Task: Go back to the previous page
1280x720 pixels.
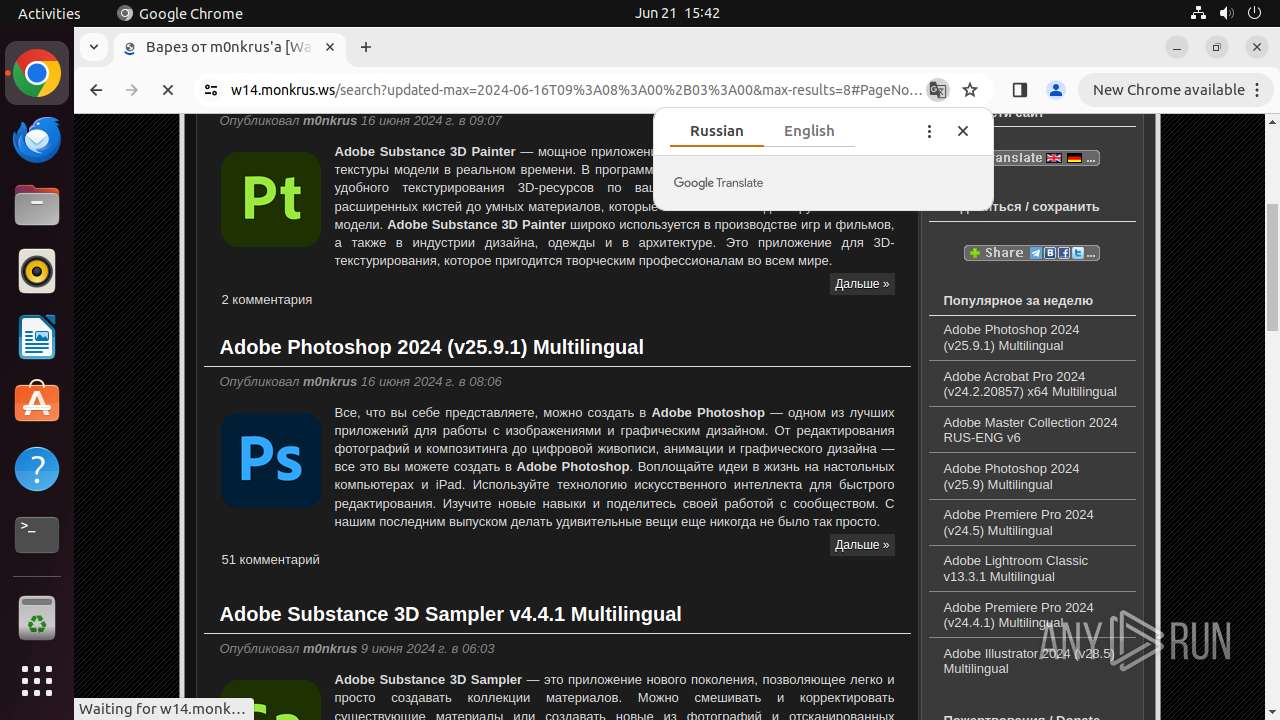Action: pyautogui.click(x=96, y=90)
